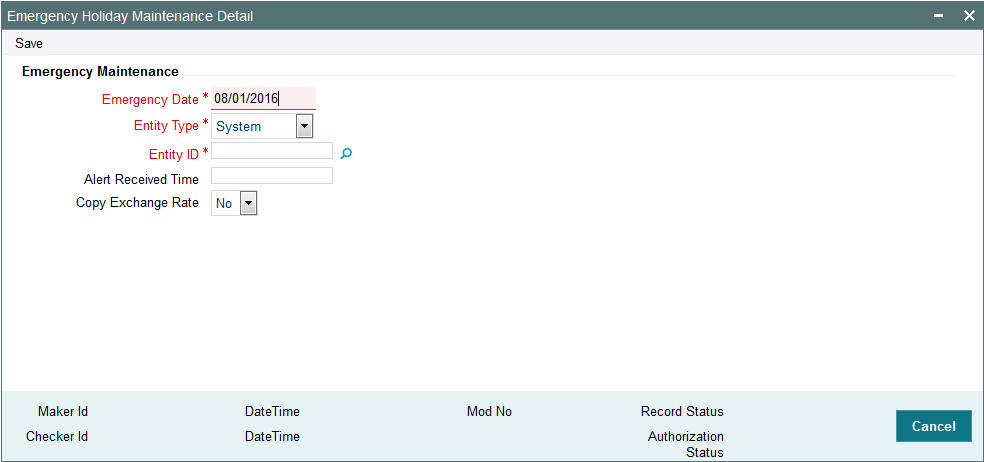
Task: Click the DateTime label beside Checker Id
Action: click(x=272, y=436)
